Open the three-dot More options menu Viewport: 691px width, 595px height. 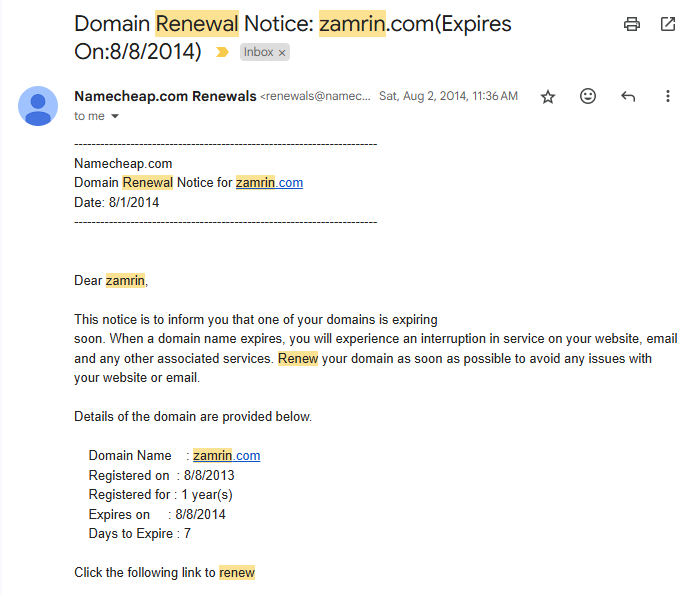click(668, 96)
